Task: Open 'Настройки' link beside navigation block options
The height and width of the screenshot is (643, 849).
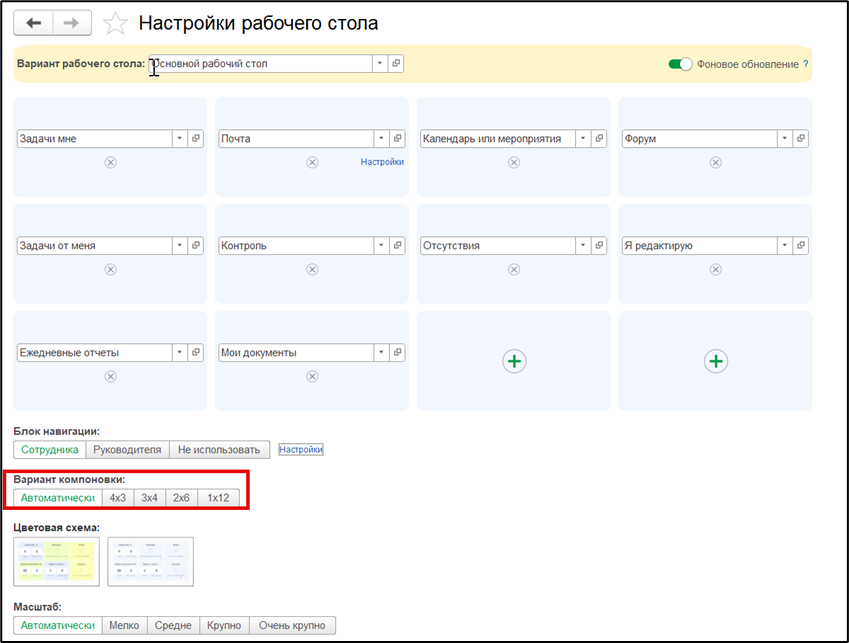Action: tap(301, 449)
